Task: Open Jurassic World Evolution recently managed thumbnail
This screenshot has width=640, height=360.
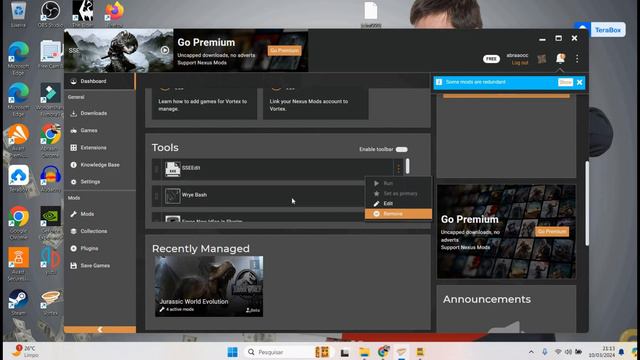Action: (x=209, y=286)
